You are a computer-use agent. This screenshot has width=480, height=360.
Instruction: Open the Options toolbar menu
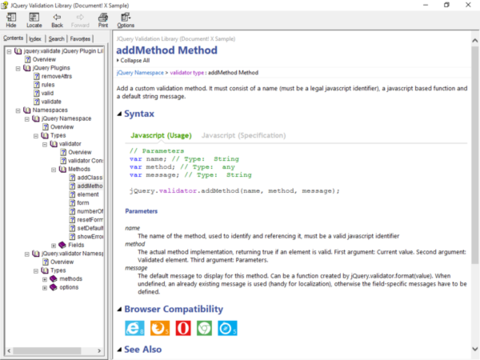click(126, 20)
